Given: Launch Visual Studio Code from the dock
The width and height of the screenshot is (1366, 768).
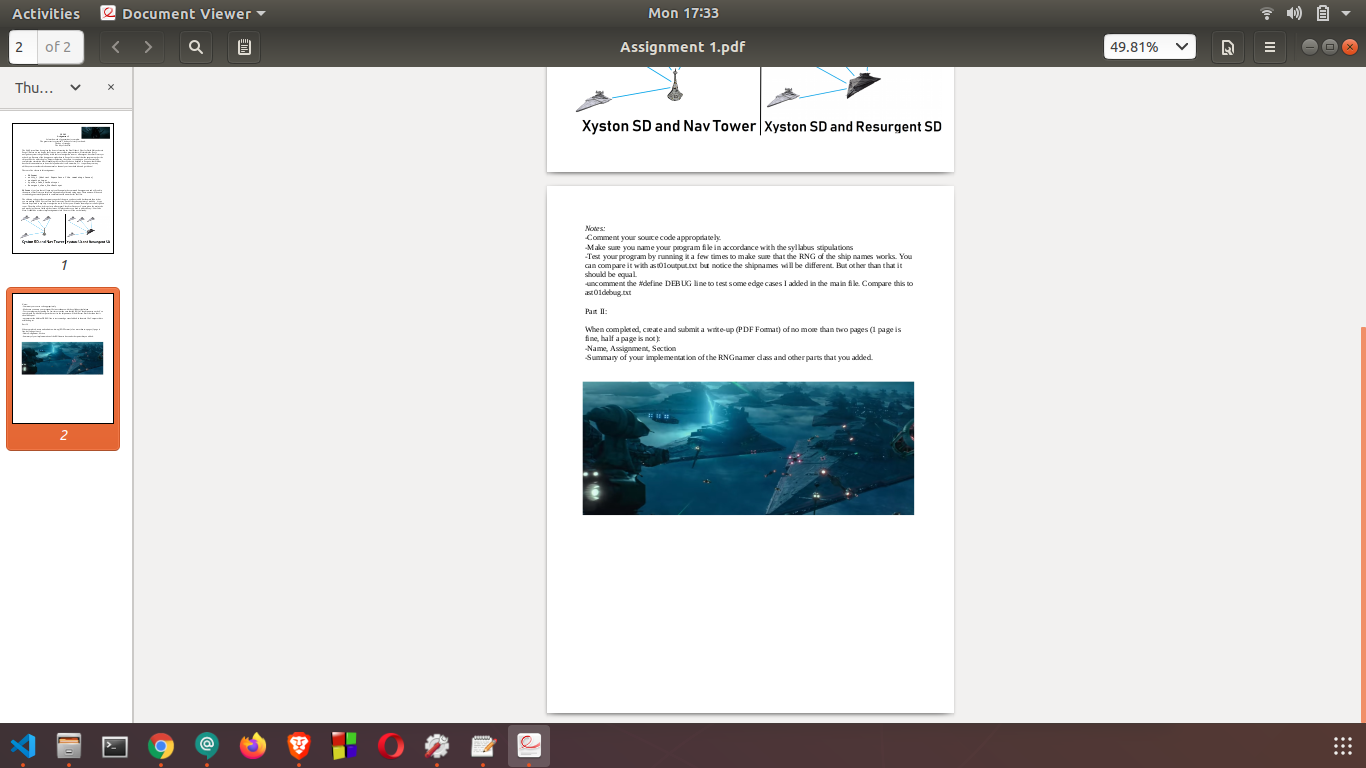Looking at the screenshot, I should click(24, 745).
